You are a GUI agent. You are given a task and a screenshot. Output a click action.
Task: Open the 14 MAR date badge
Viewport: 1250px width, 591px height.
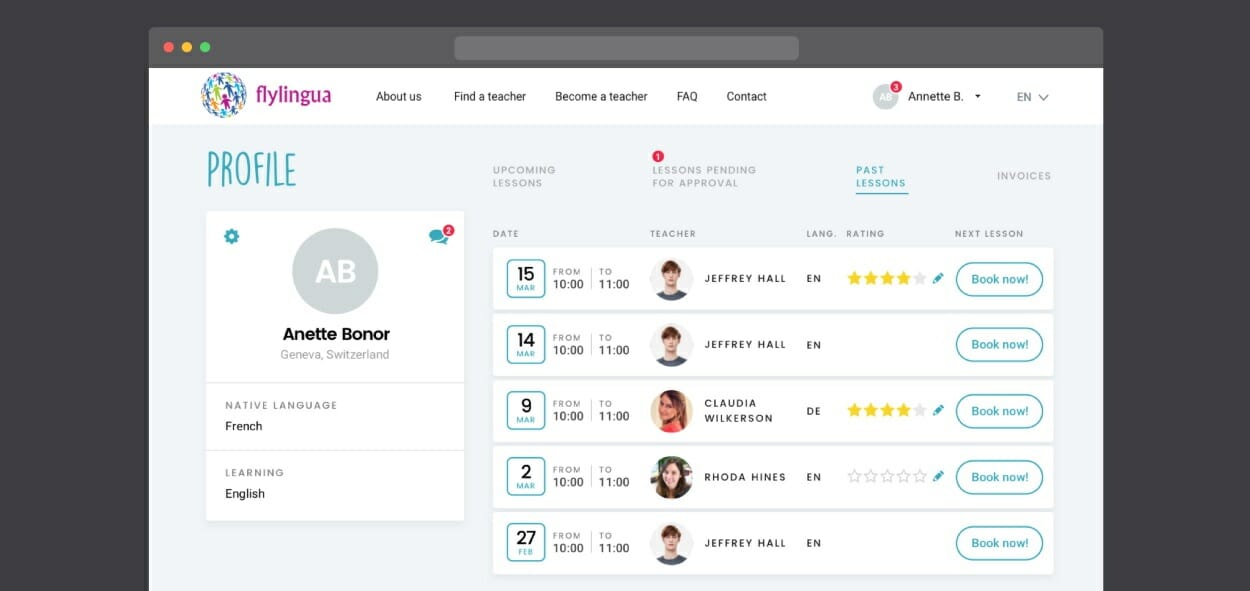point(526,345)
